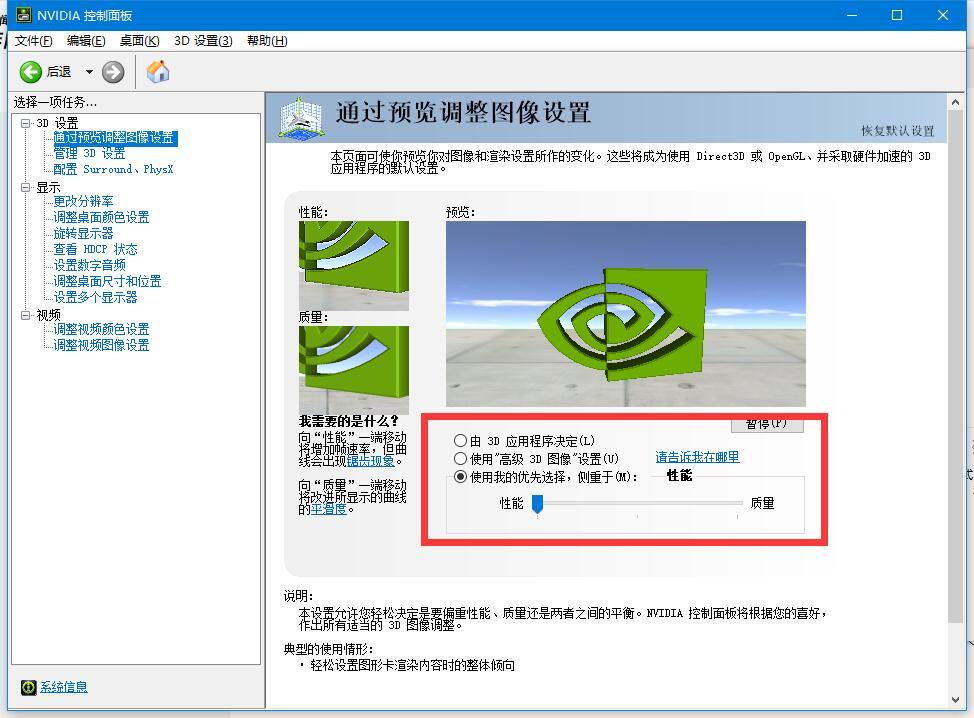974x718 pixels.
Task: Enable the "使用我的优先选择" option
Action: (461, 477)
